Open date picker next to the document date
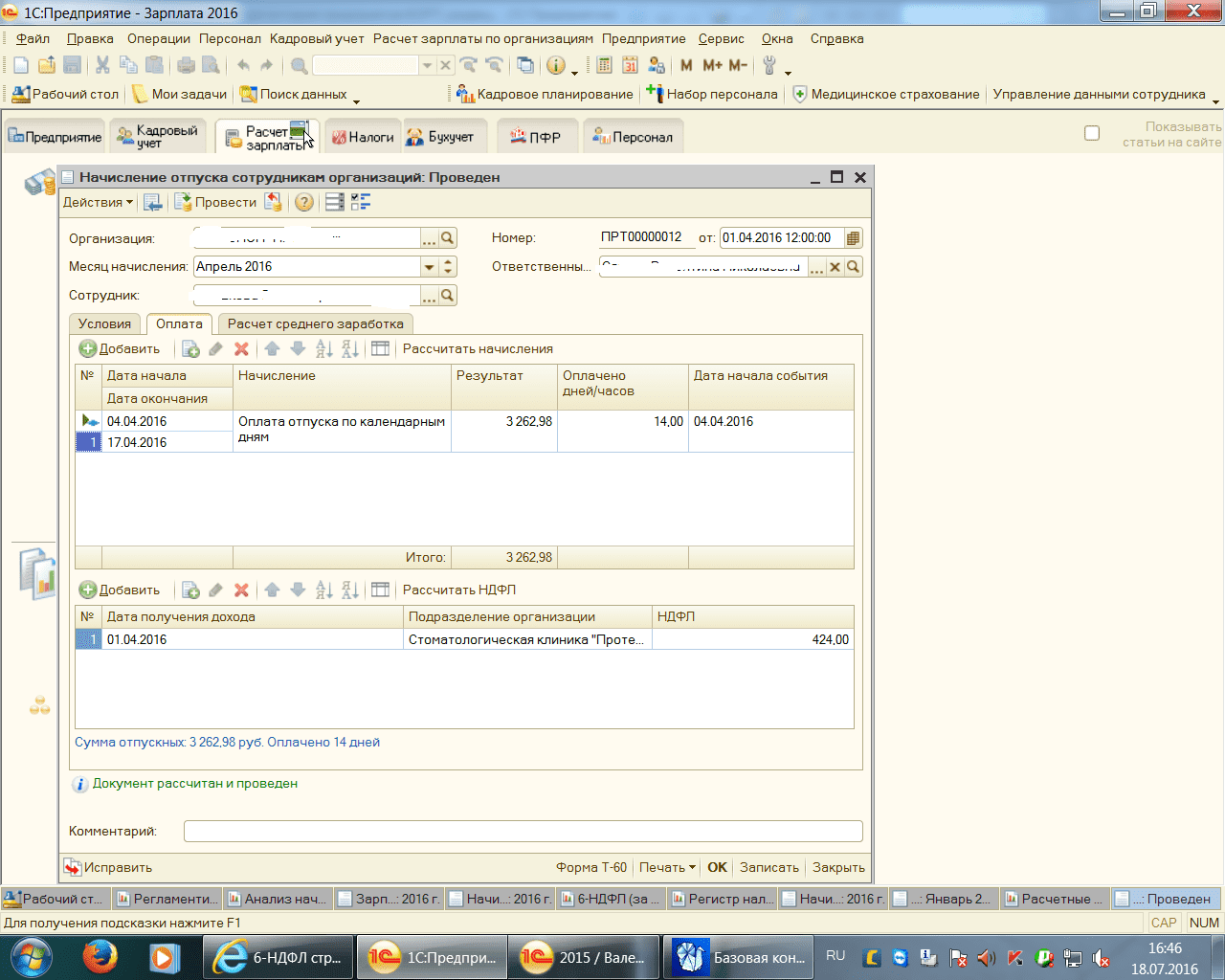Screen dimensions: 1225x980 [854, 238]
